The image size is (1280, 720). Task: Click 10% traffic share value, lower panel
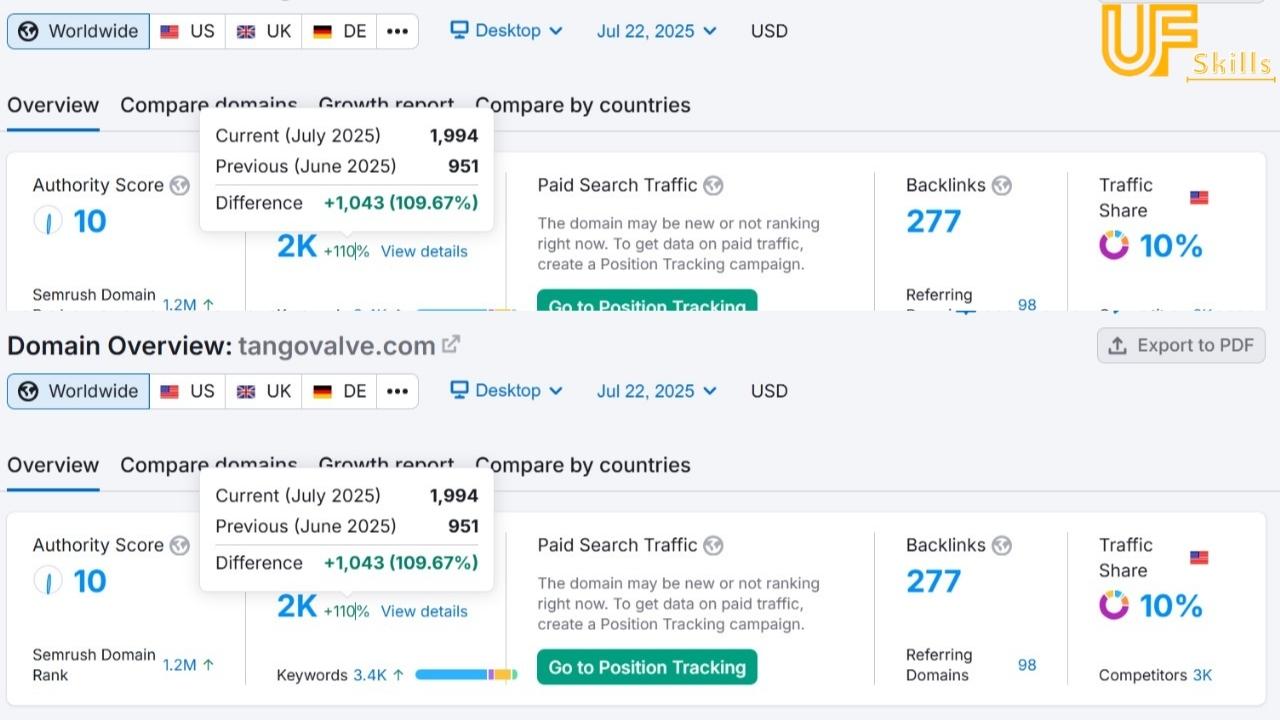click(1171, 605)
